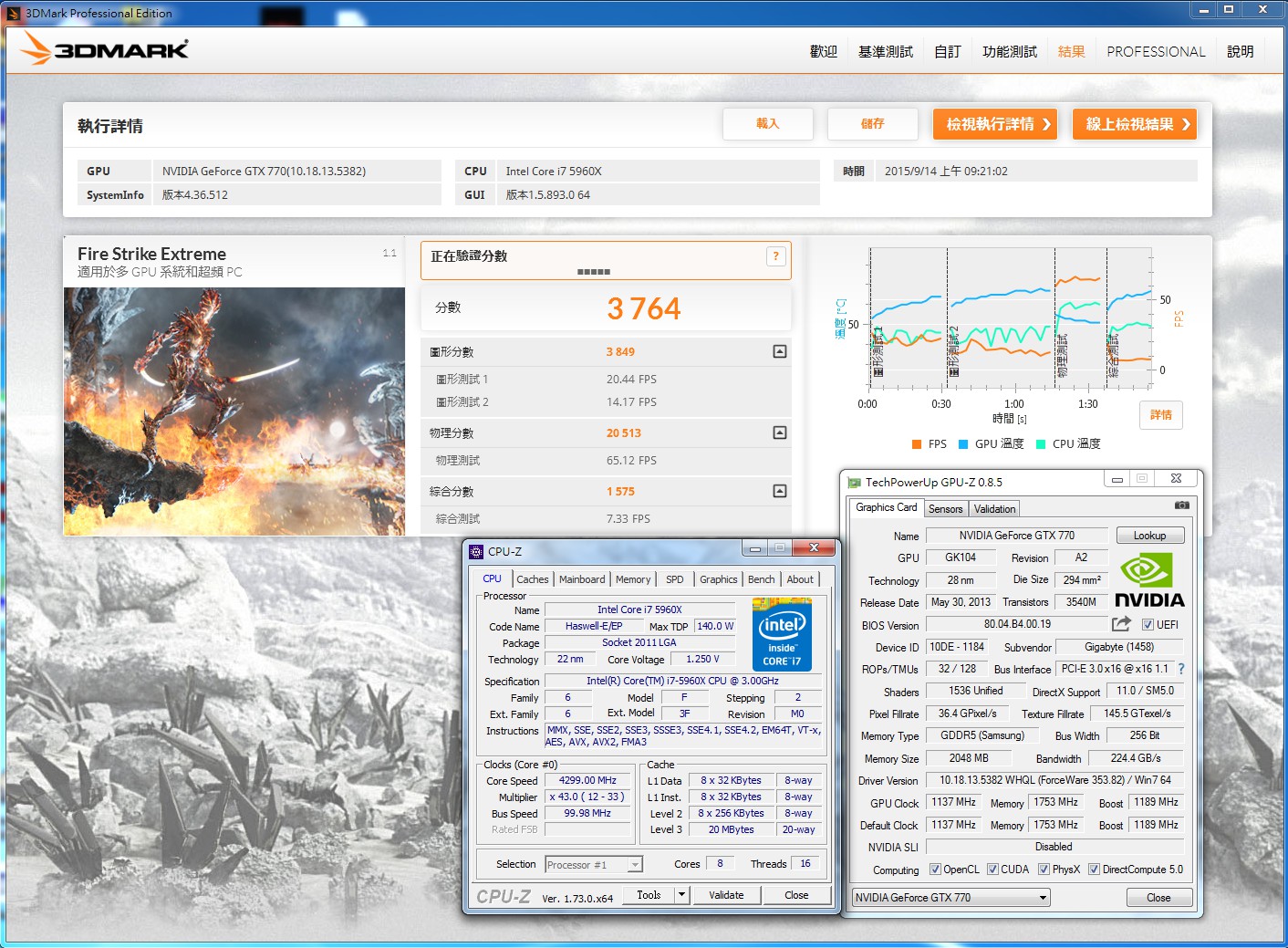Toggle the UEFI checkbox in GPU-Z

pyautogui.click(x=1148, y=625)
